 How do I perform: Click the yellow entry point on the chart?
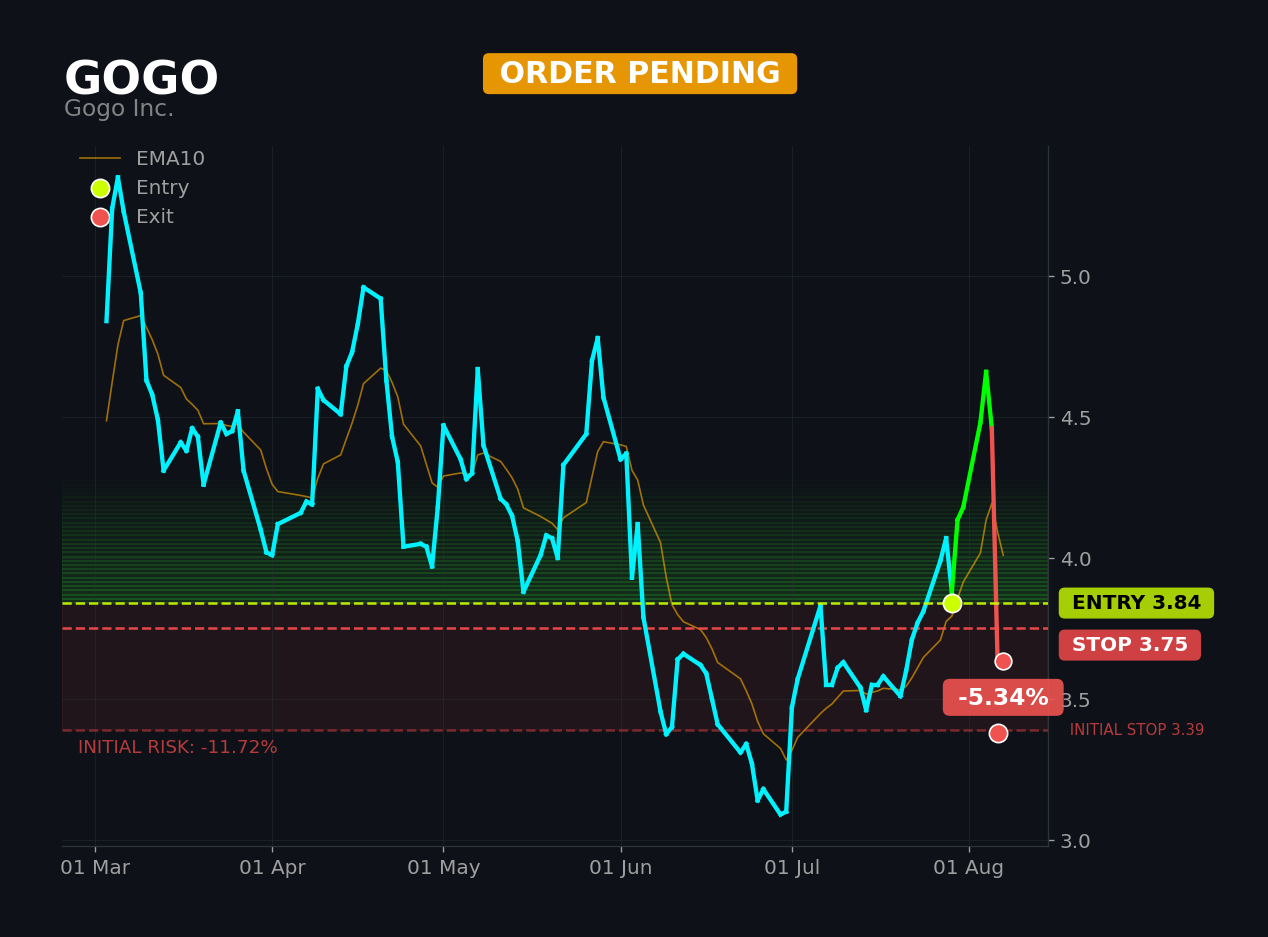click(x=952, y=603)
